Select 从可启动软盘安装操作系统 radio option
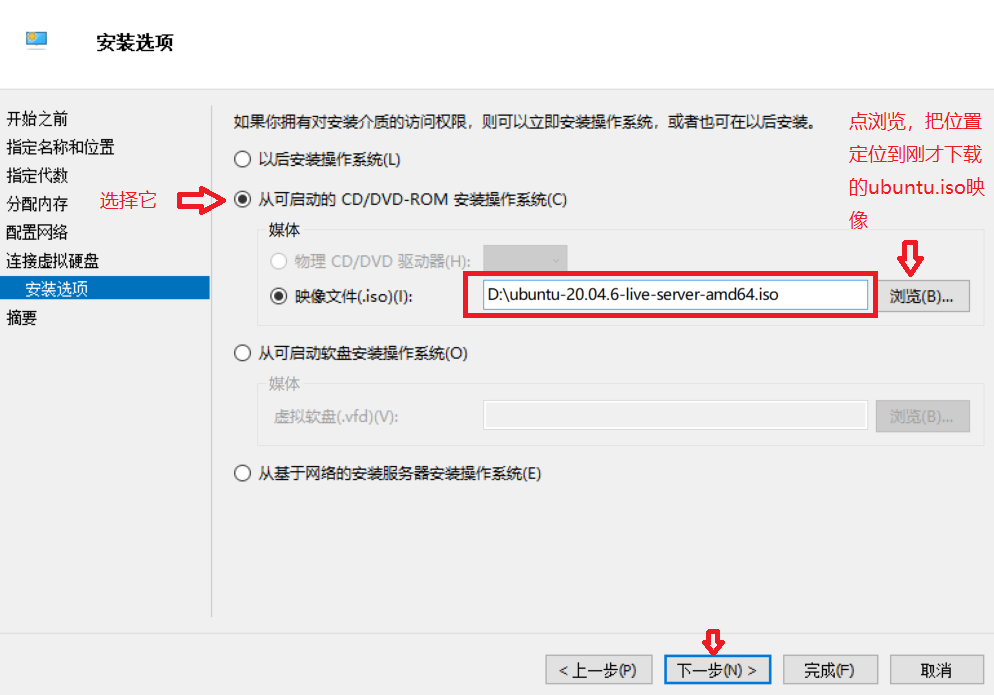The width and height of the screenshot is (994, 695). coord(242,353)
